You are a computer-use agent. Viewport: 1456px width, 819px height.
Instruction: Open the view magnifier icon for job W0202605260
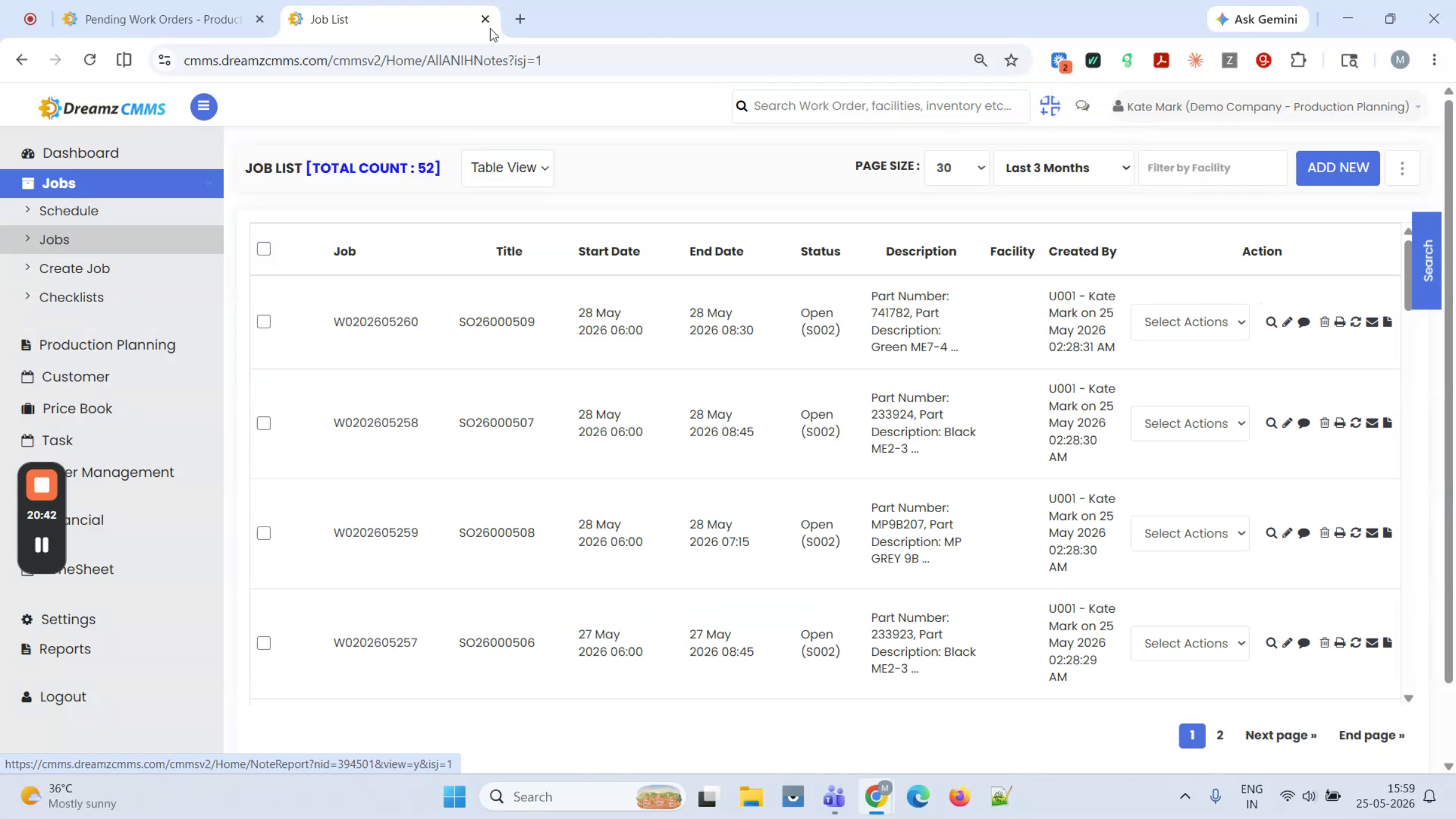pos(1271,322)
